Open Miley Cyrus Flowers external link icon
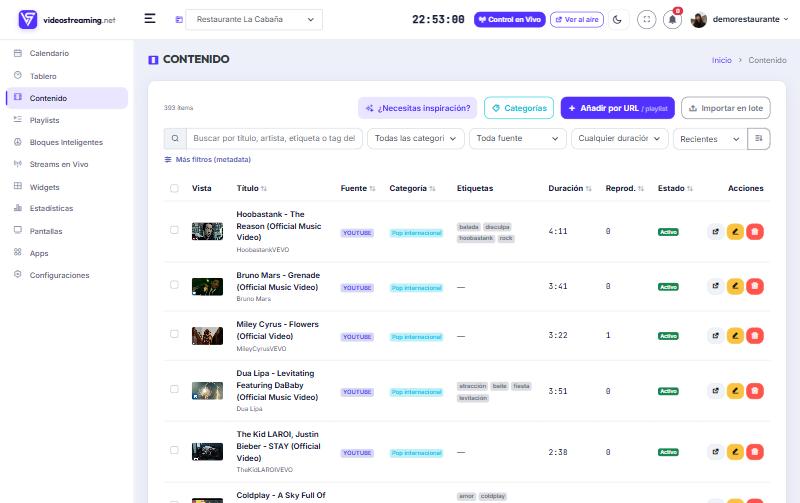 coord(715,336)
